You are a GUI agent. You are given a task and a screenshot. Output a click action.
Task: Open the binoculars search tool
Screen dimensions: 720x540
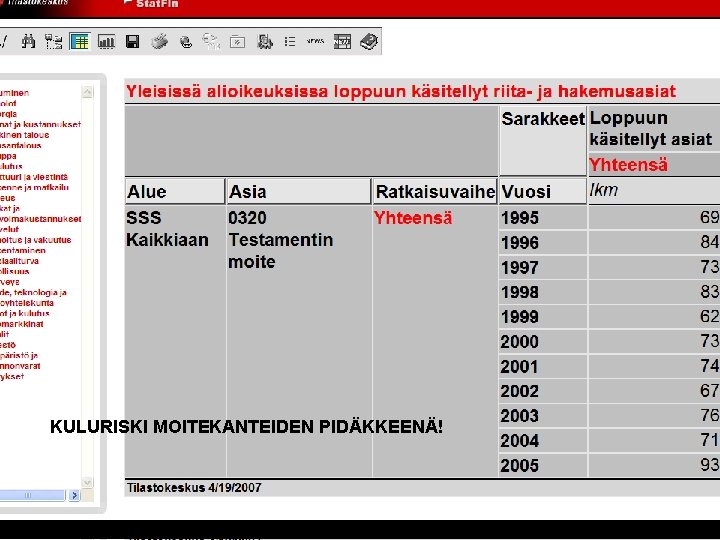pos(28,42)
